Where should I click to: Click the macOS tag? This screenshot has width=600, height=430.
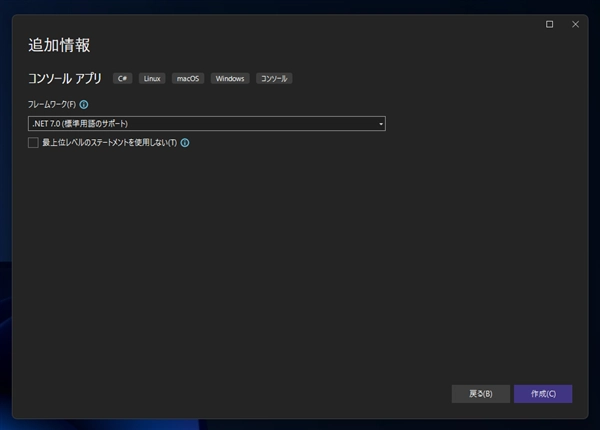point(188,78)
